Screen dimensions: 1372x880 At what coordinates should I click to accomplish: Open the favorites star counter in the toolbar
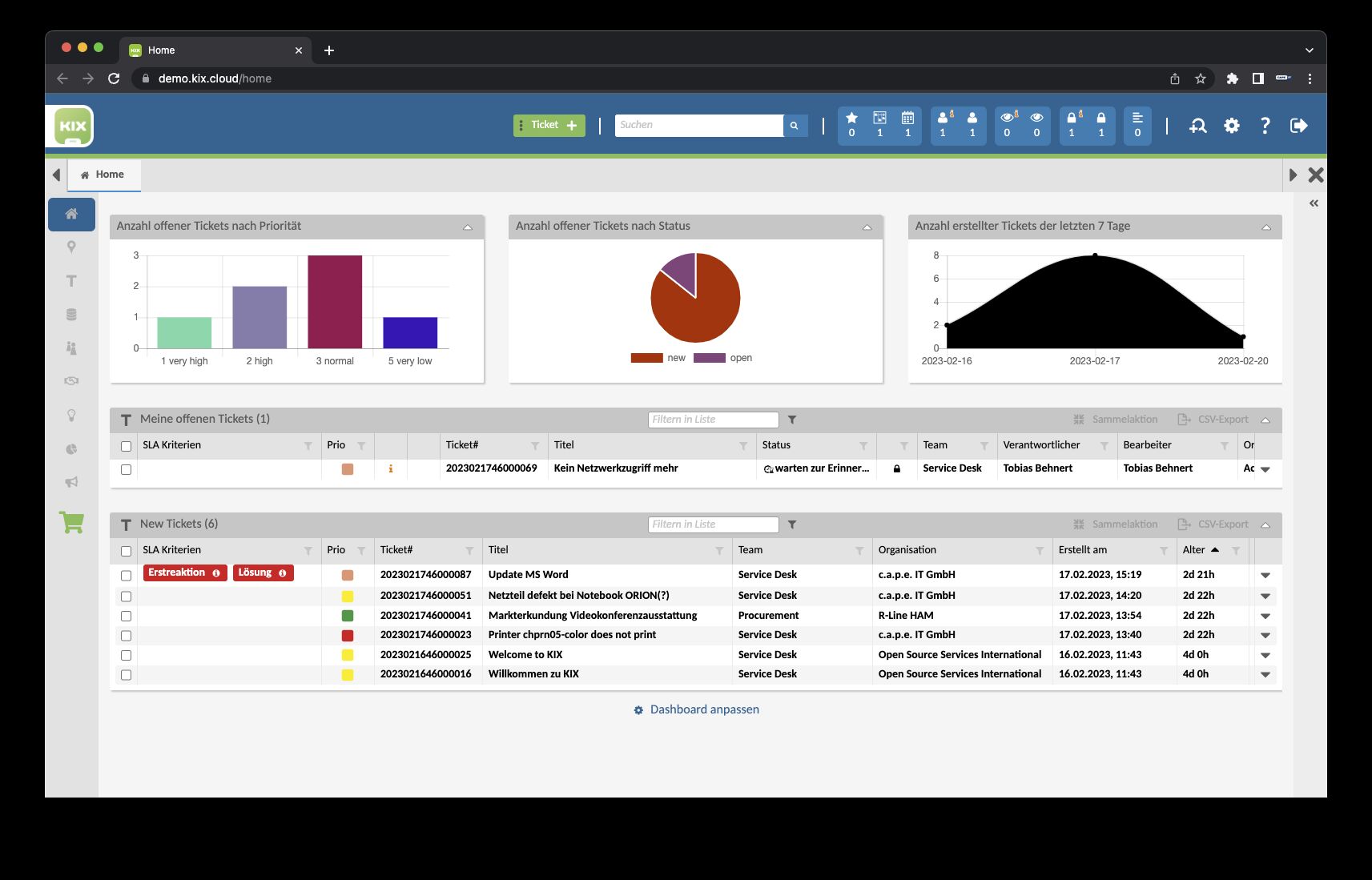[851, 125]
